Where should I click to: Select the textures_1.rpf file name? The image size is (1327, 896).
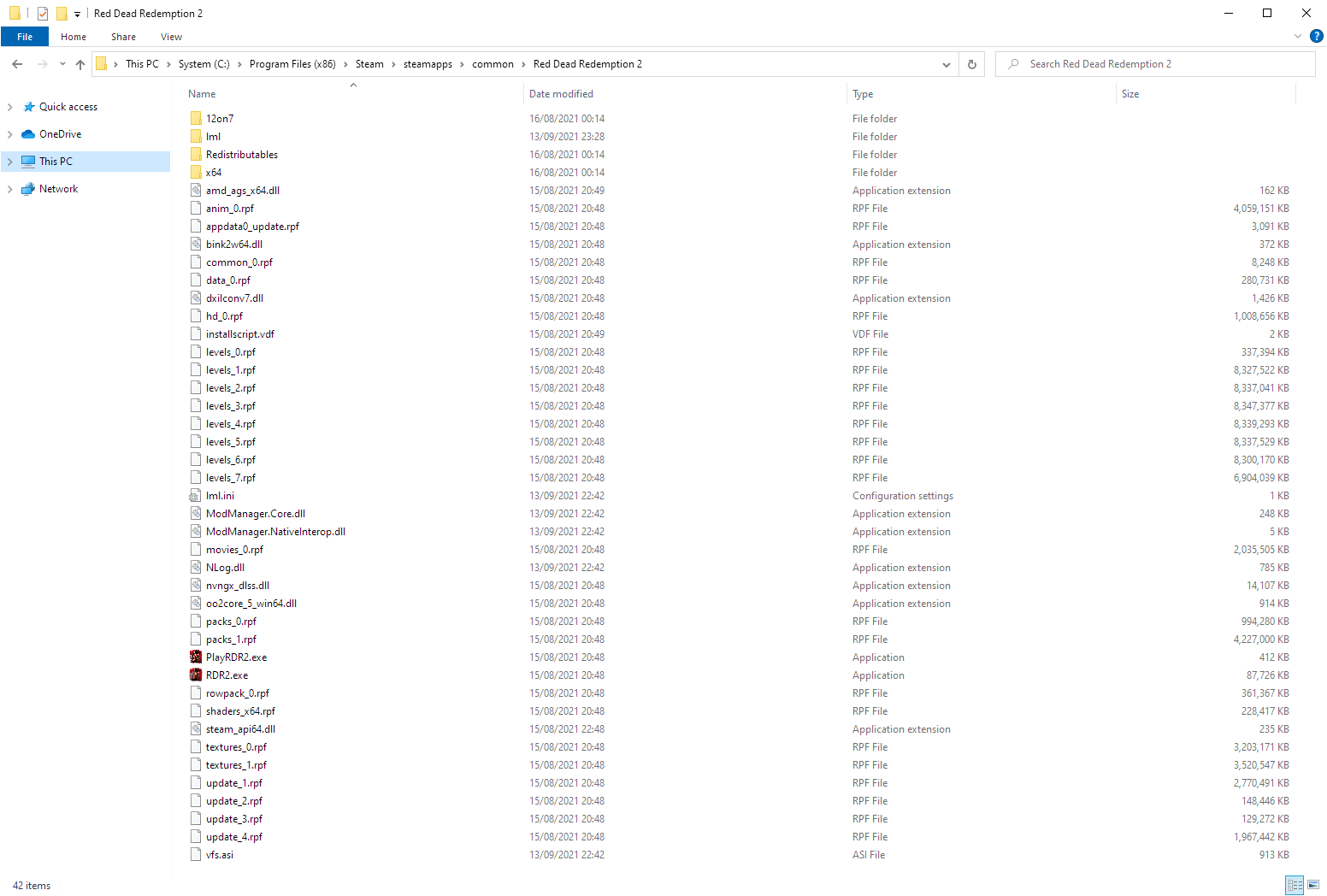point(236,765)
